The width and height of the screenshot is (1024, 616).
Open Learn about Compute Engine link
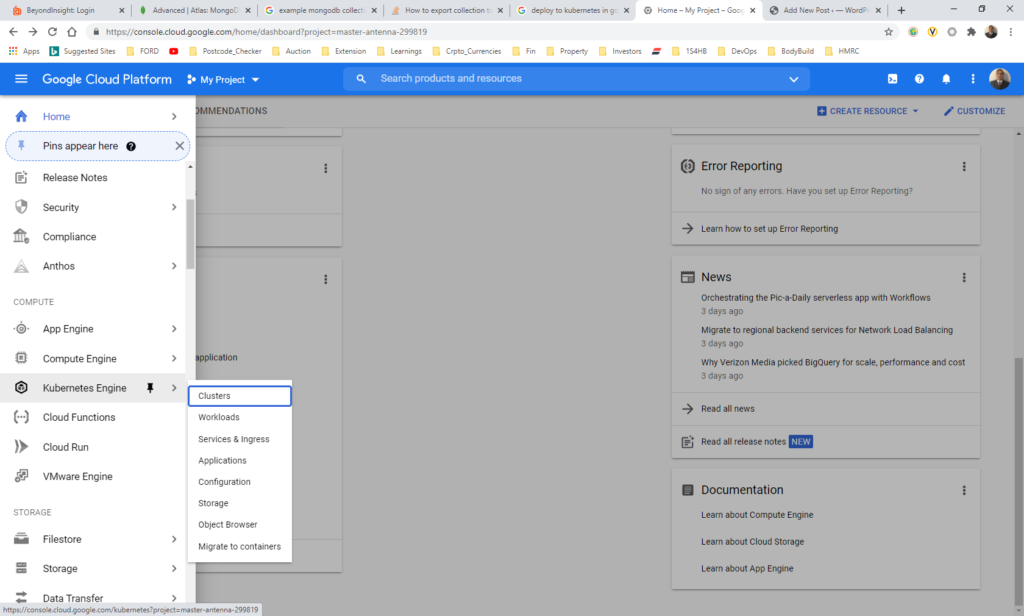pyautogui.click(x=757, y=515)
